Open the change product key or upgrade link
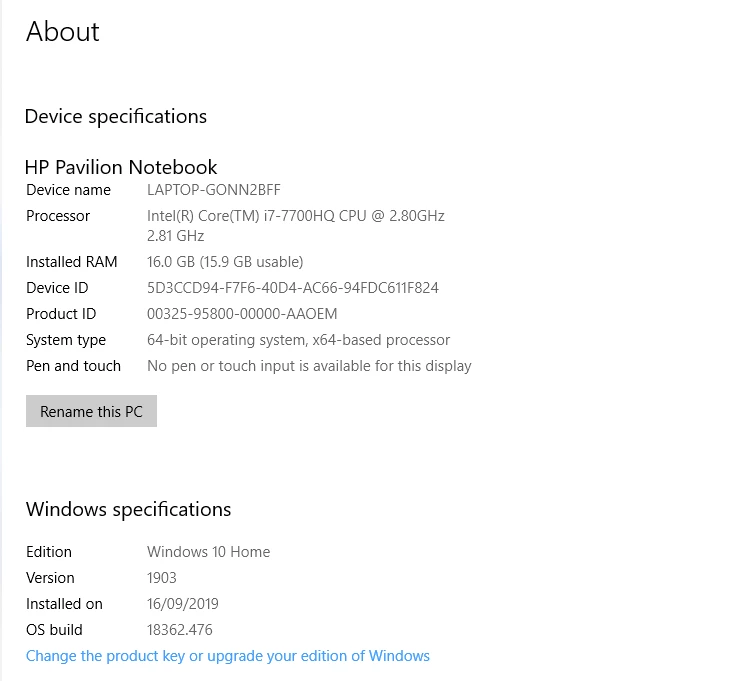 pyautogui.click(x=228, y=656)
